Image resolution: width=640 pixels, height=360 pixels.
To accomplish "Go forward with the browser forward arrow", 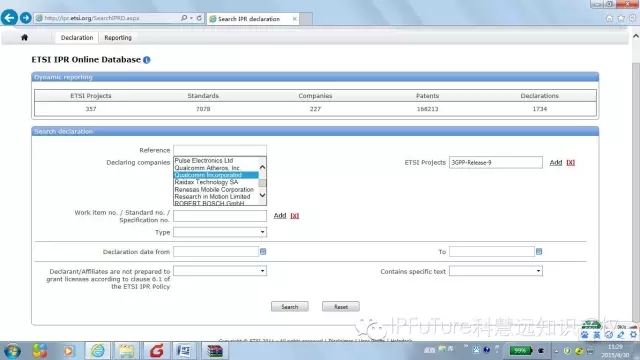I will click(x=25, y=18).
